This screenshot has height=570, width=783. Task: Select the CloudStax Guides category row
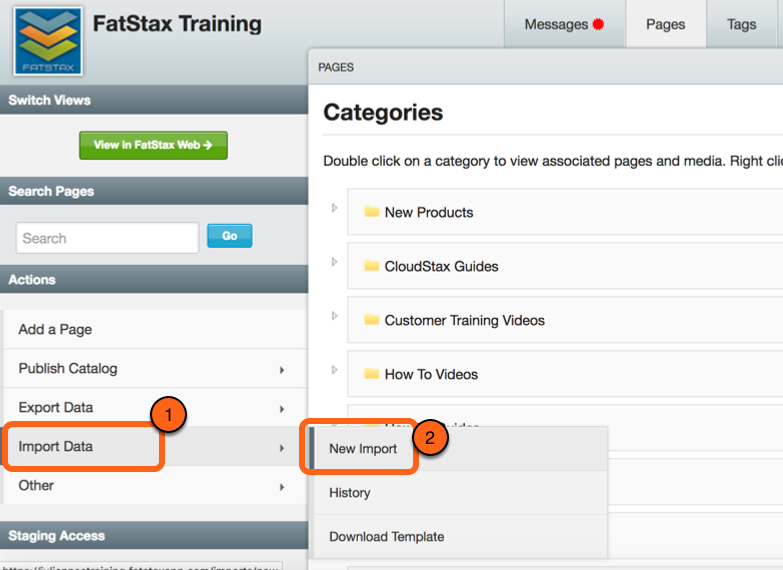565,266
